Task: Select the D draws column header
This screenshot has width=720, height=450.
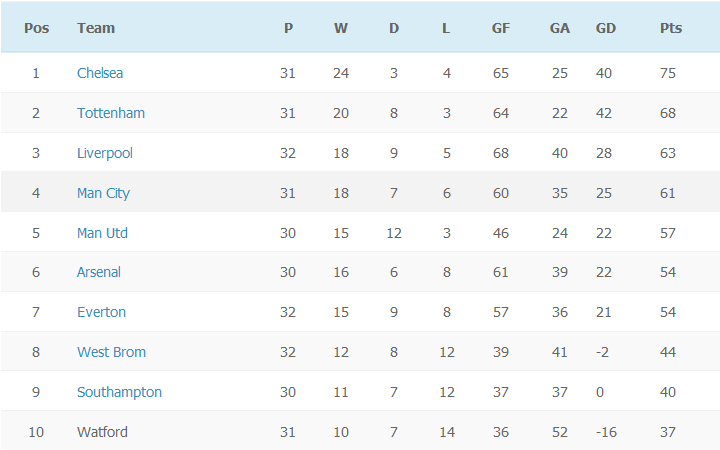Action: (394, 28)
